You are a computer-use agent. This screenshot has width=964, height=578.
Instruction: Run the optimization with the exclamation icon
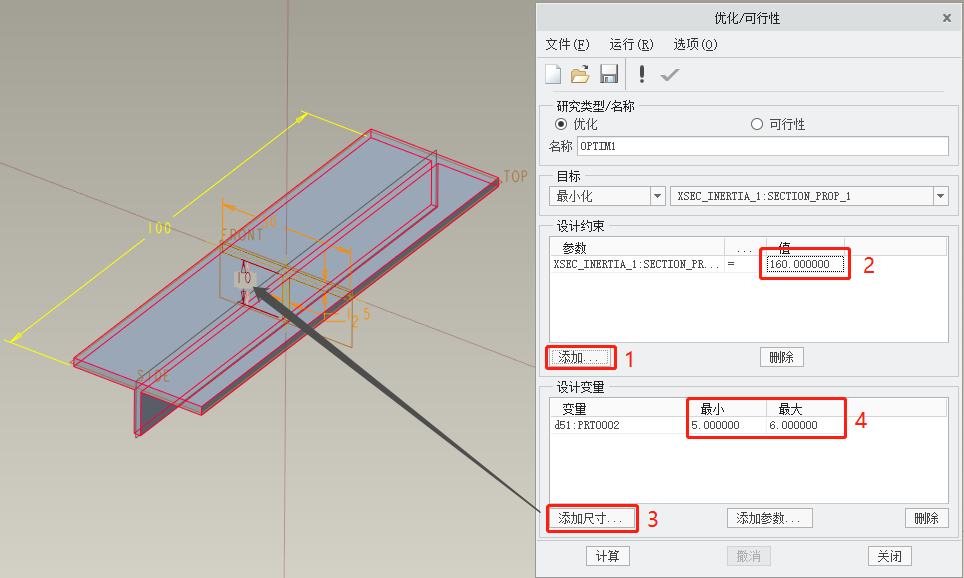click(x=641, y=73)
